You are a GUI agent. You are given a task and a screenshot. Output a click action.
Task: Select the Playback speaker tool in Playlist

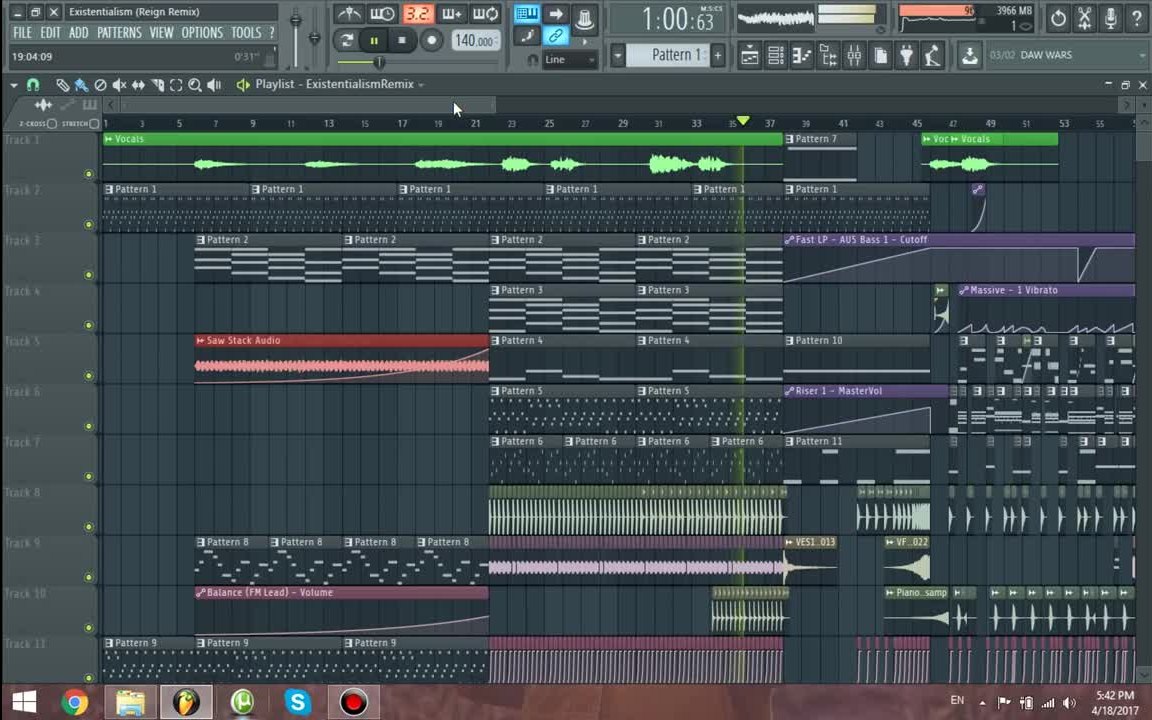214,85
